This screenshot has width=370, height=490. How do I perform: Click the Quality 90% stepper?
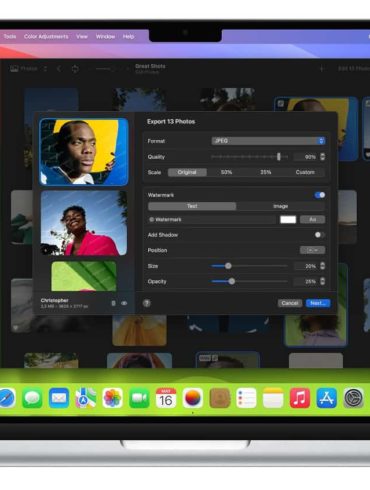coord(322,157)
